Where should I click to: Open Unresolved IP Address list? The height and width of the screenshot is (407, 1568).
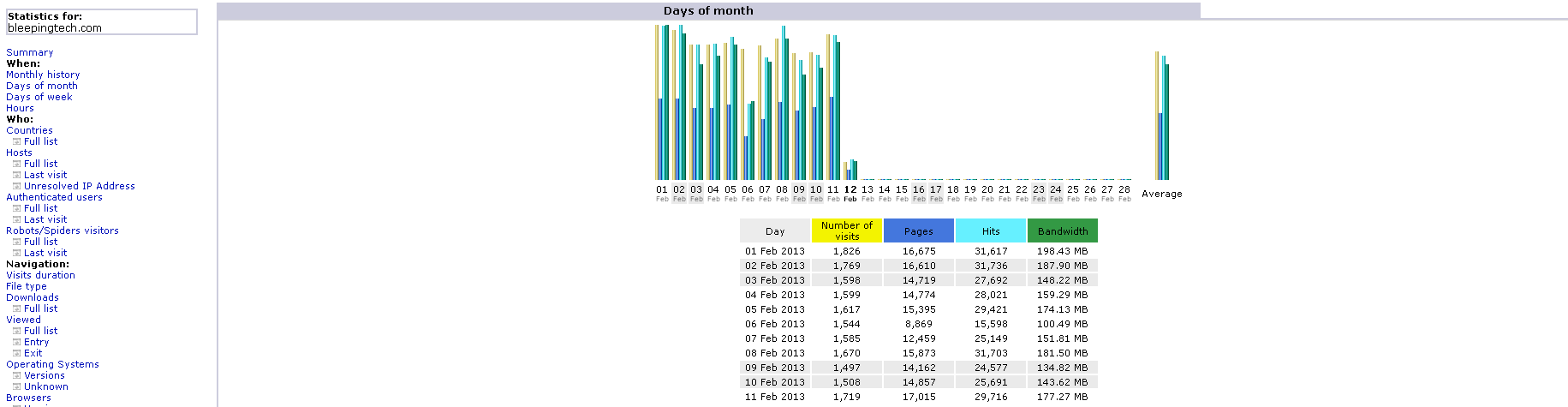click(80, 186)
